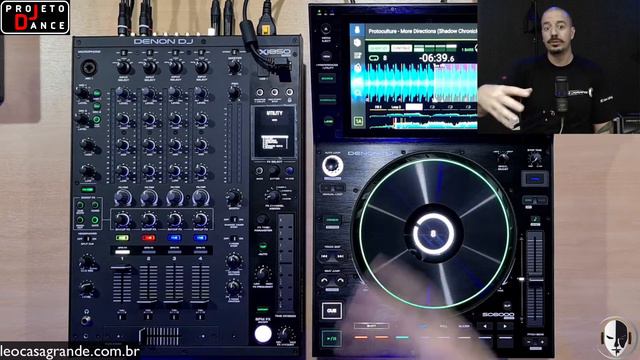Toggle the channel 4 Cue button on mixer
Image resolution: width=640 pixels, height=360 pixels.
(x=200, y=238)
